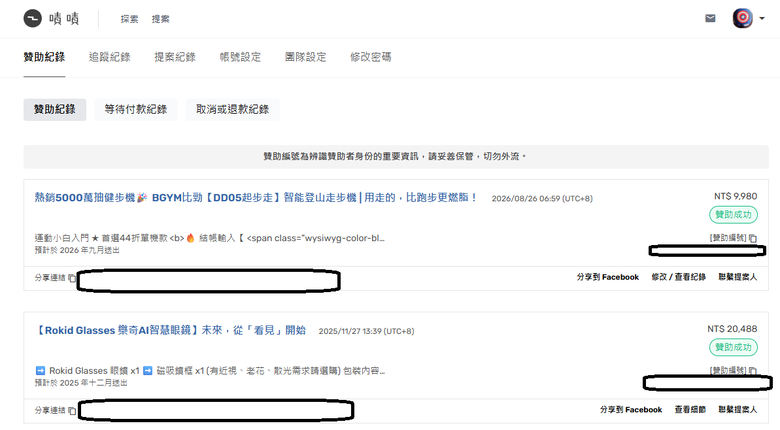Switch to the 帳號設定 tab
780x430 pixels.
coord(240,57)
